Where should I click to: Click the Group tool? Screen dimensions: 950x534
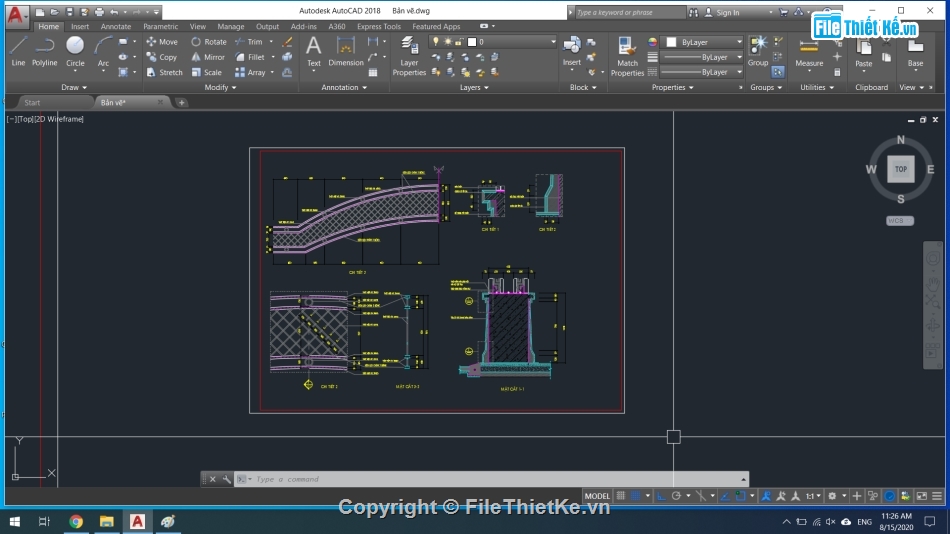point(757,52)
